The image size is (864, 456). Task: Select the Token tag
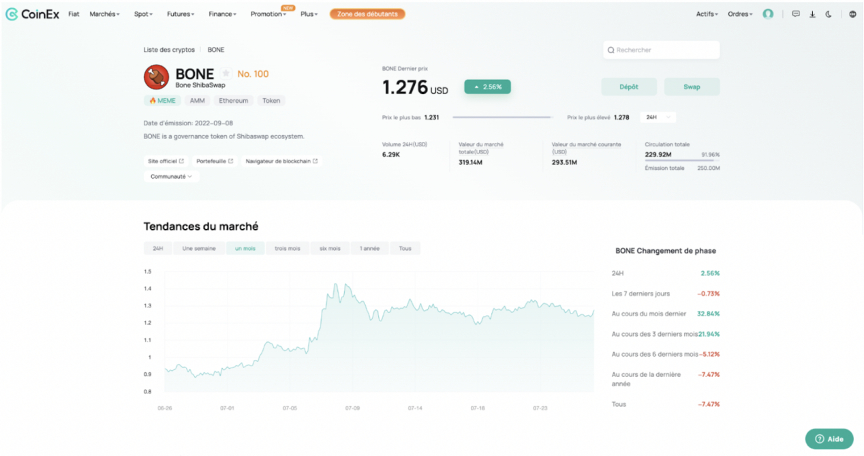click(271, 101)
